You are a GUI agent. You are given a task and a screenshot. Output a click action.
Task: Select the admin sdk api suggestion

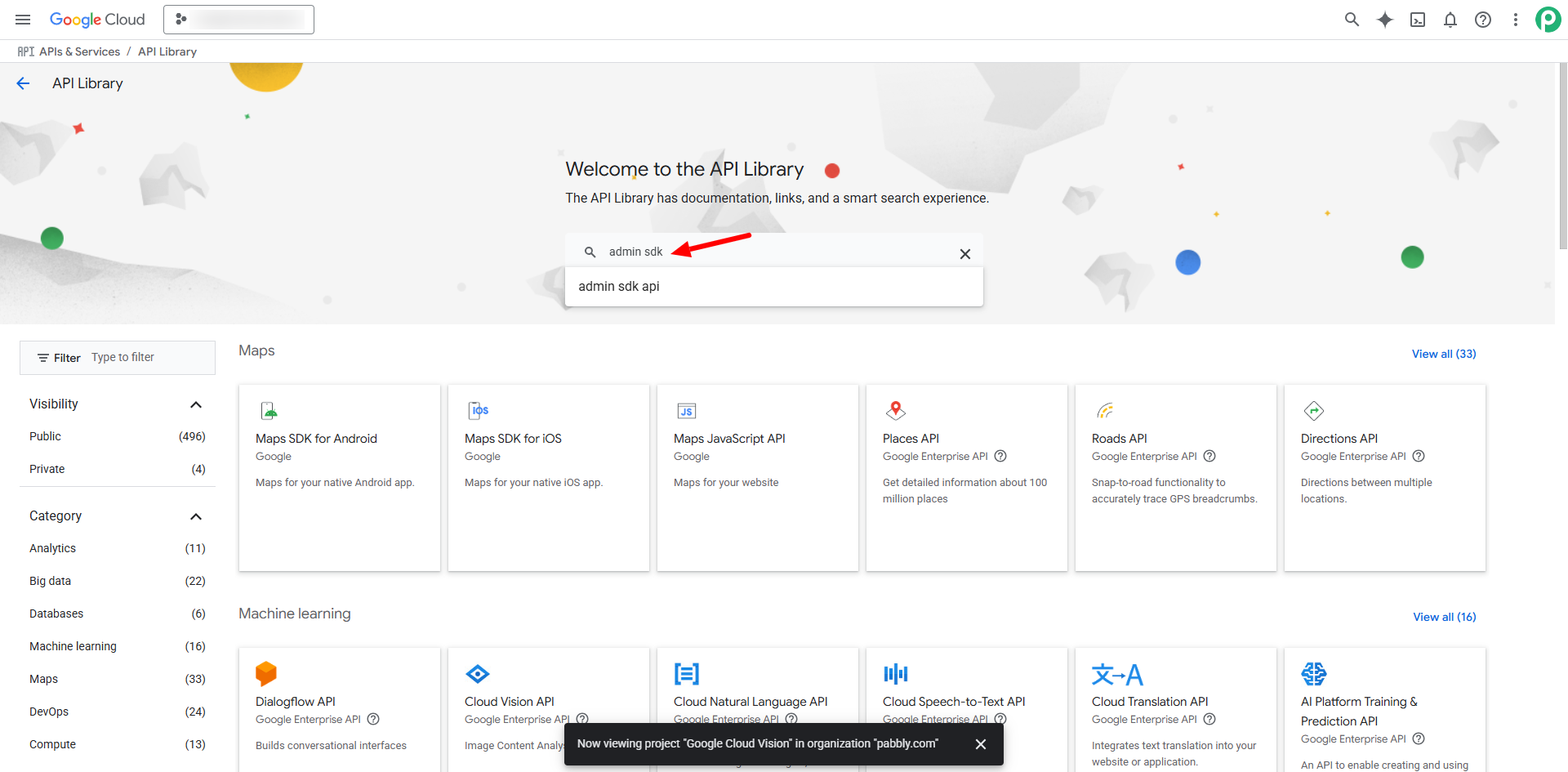click(x=619, y=287)
